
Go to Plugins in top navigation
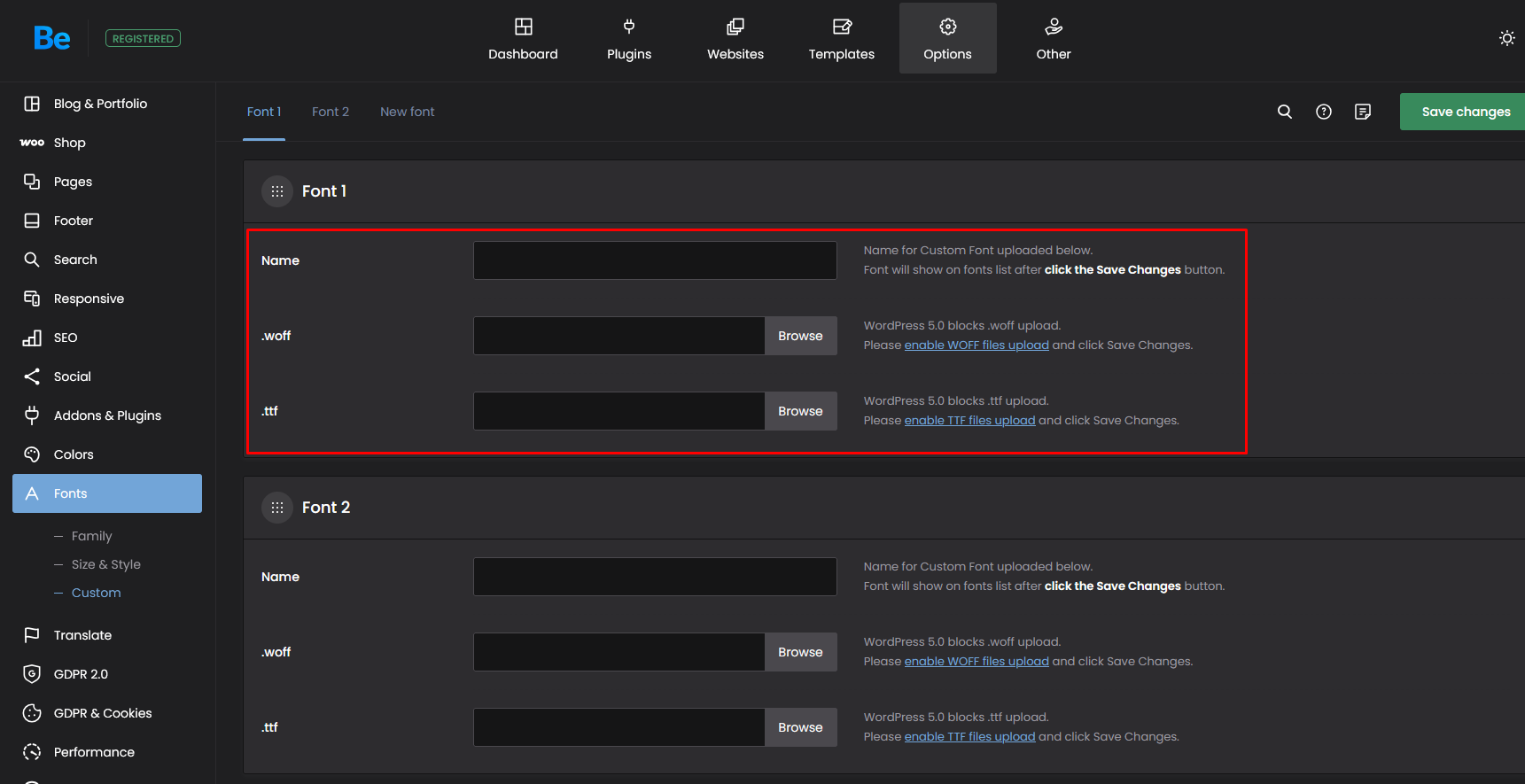629,39
